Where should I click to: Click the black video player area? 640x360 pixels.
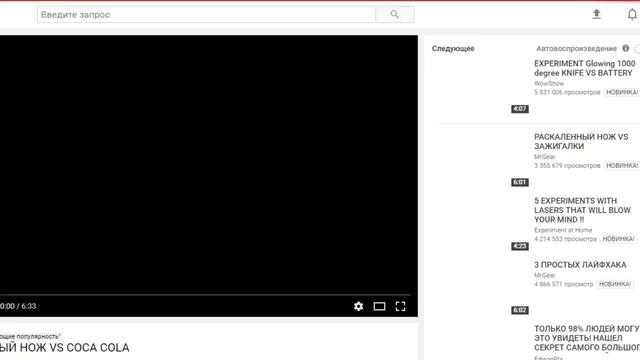(x=209, y=163)
